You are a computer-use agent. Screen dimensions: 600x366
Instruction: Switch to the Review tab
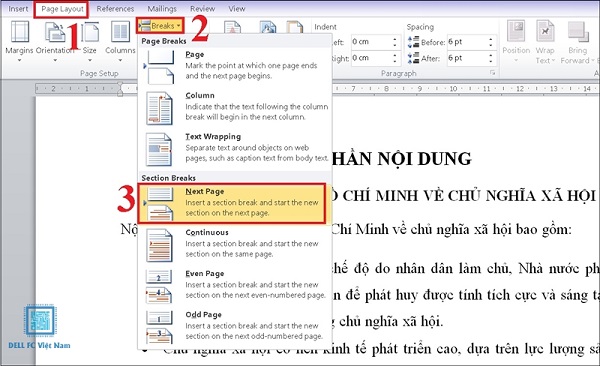(202, 8)
